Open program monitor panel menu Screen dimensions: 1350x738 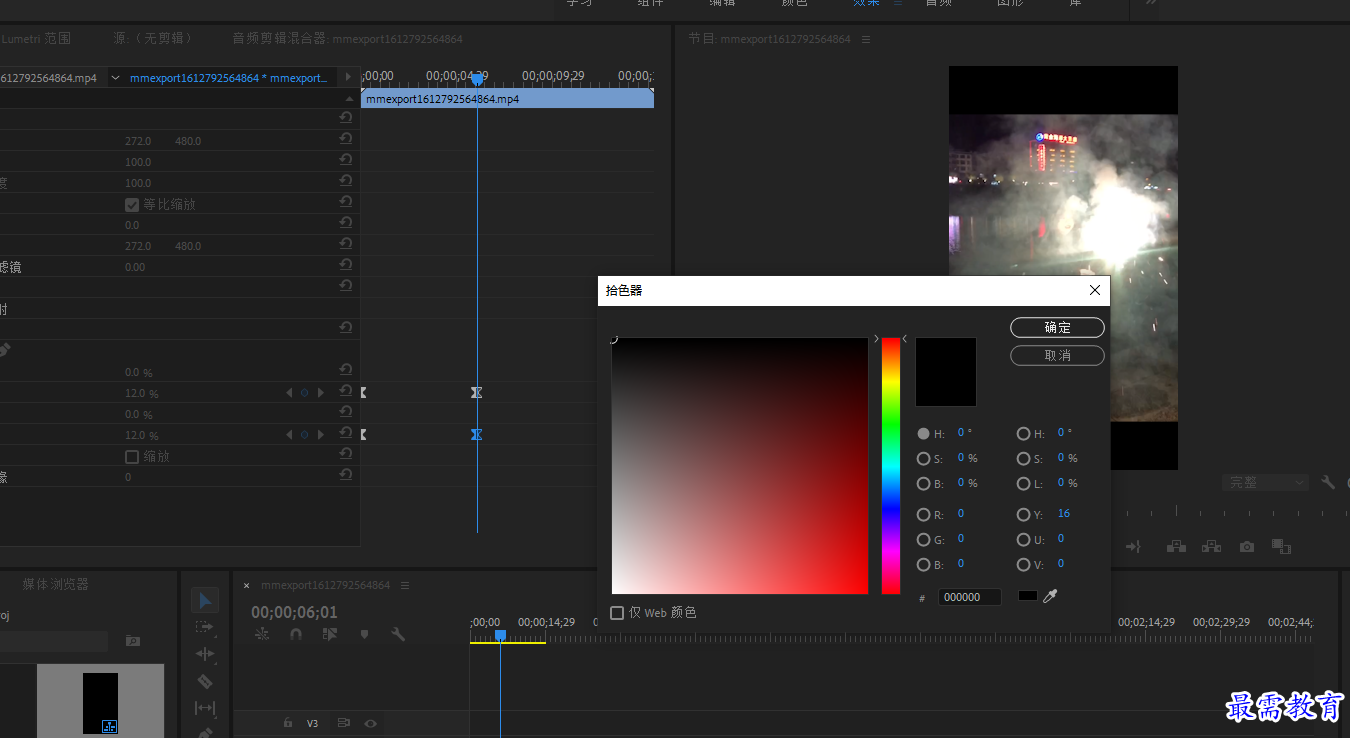tap(866, 39)
